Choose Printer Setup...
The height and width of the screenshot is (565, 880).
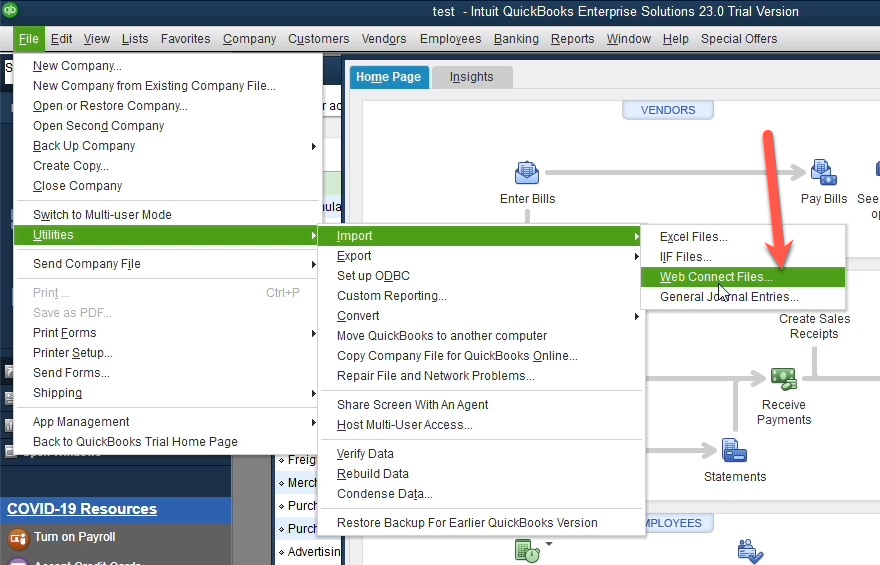[168, 353]
